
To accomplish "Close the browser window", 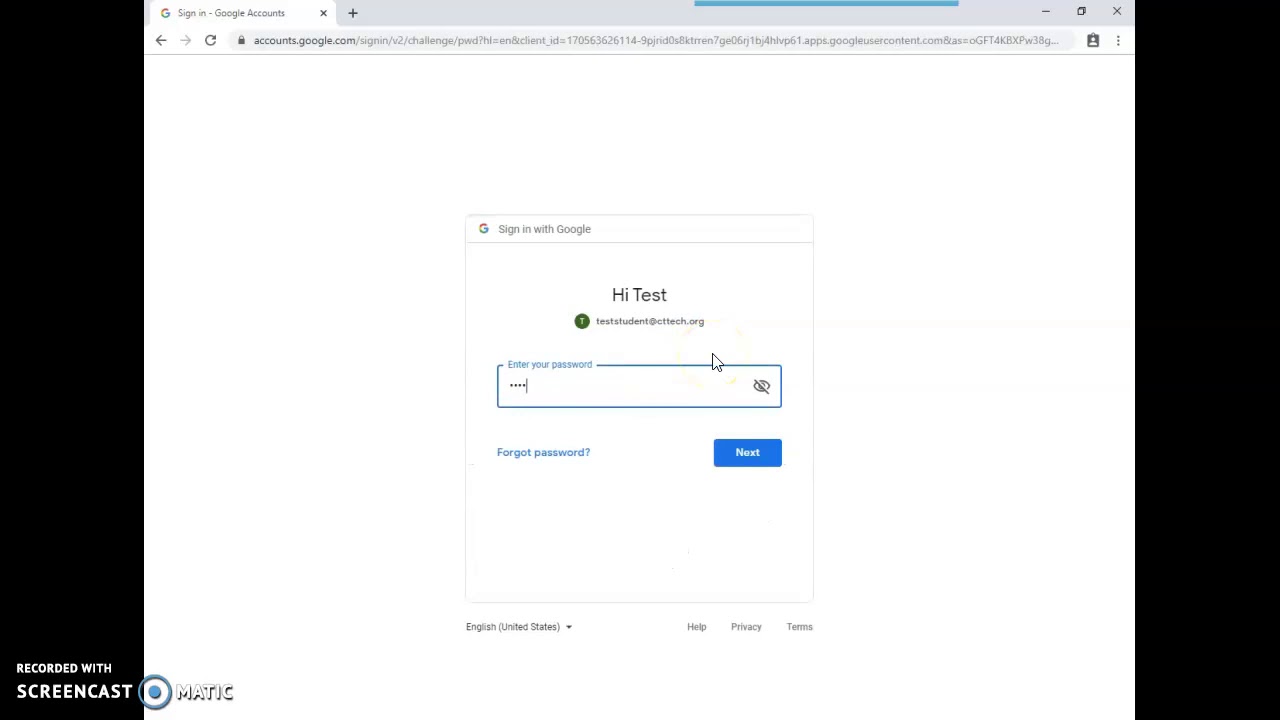I will pyautogui.click(x=1116, y=12).
